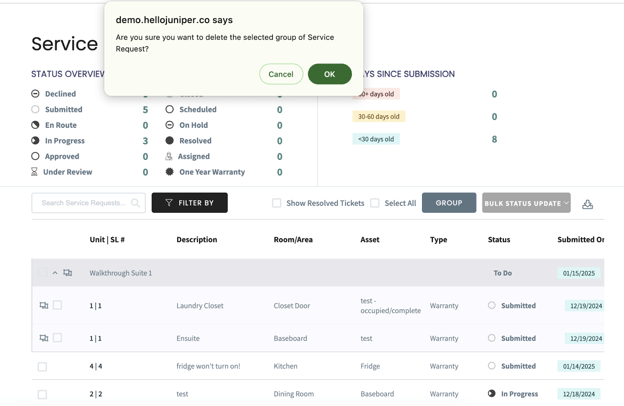The image size is (624, 406).
Task: Sort by Unit | SL # column
Action: [x=107, y=239]
